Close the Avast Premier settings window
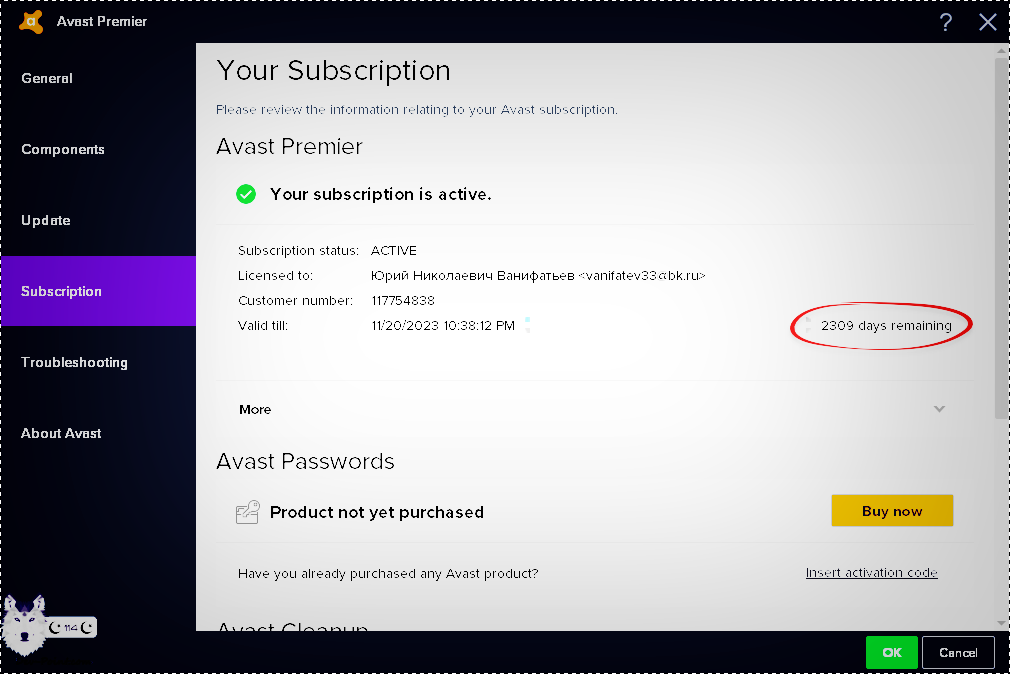This screenshot has width=1010, height=674. (988, 22)
